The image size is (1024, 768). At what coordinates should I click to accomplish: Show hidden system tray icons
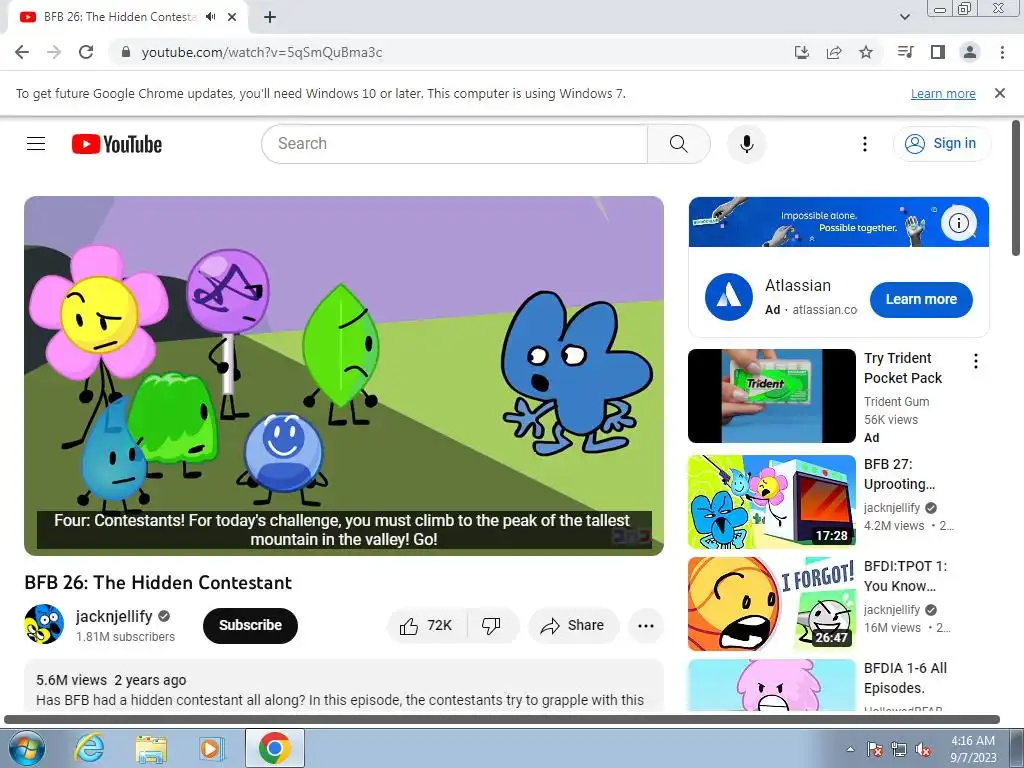tap(850, 749)
